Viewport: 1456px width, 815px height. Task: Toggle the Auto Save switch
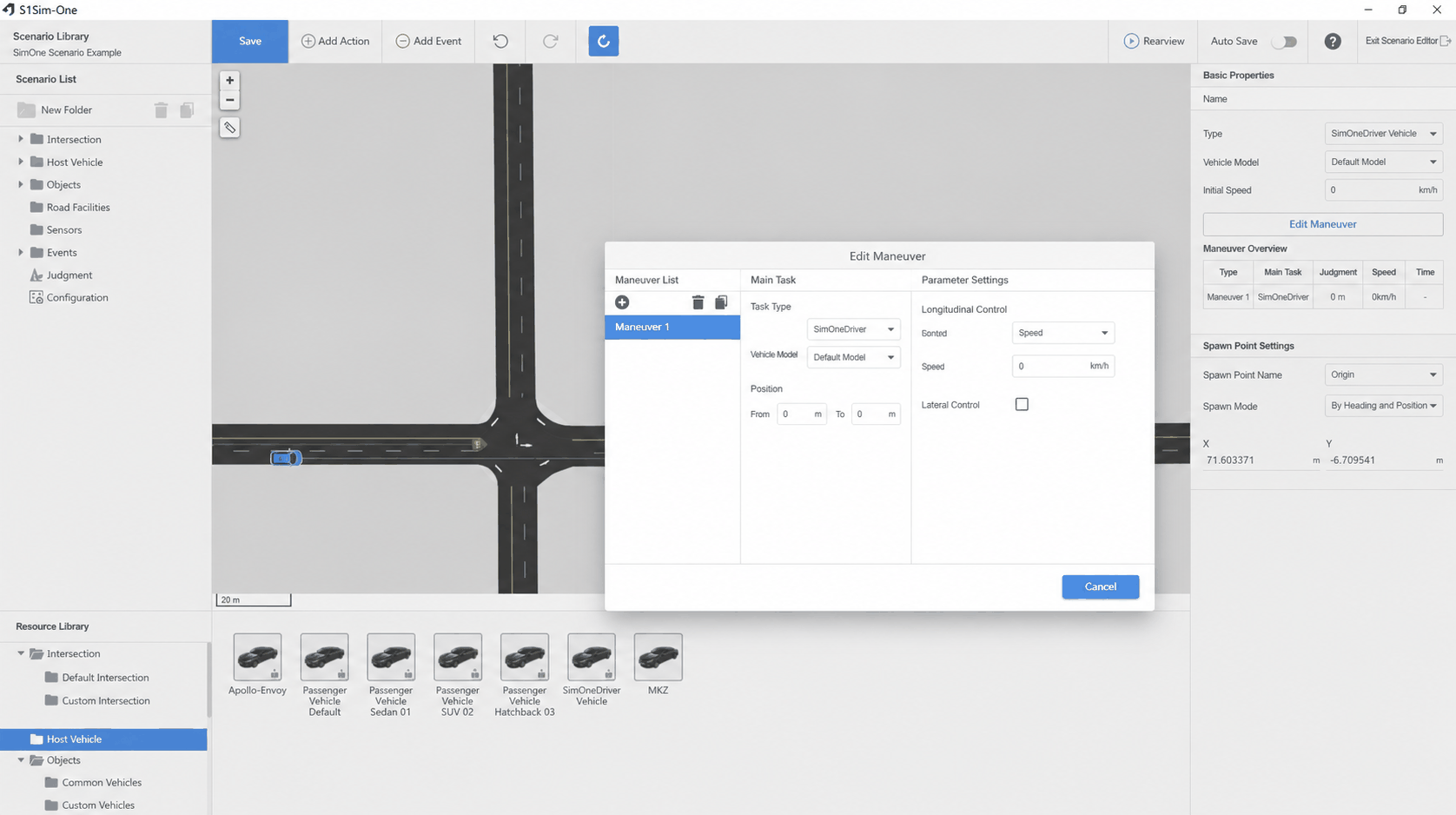[1284, 42]
